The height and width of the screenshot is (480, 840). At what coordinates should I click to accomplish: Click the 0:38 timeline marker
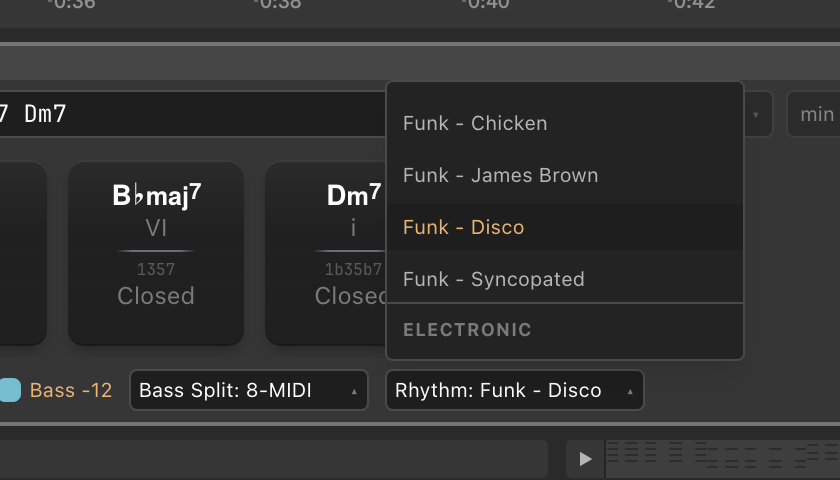tap(278, 4)
